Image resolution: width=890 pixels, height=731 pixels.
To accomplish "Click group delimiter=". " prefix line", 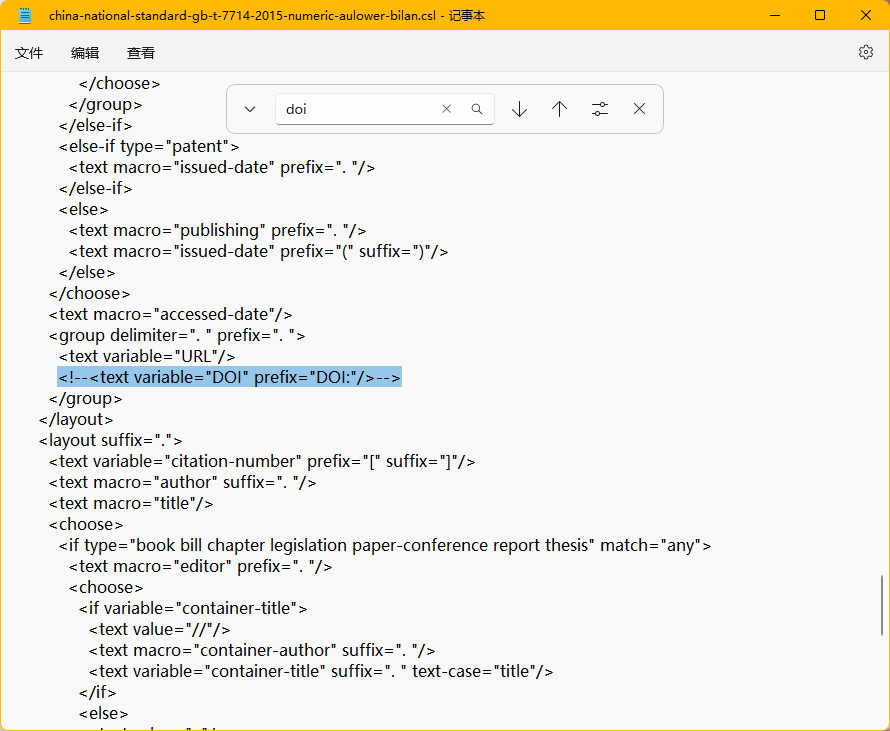I will (177, 335).
